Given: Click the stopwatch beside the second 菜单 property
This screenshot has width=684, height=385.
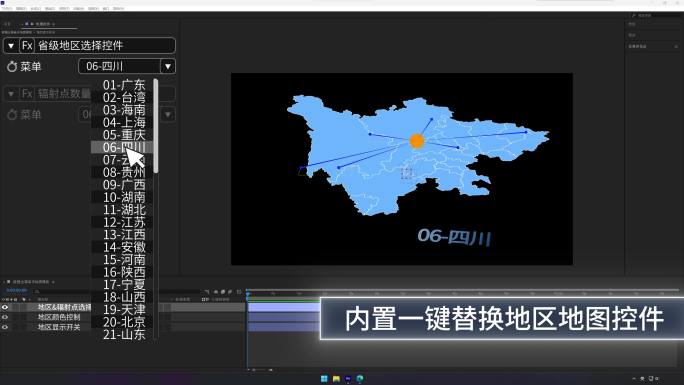Looking at the screenshot, I should click(12, 115).
